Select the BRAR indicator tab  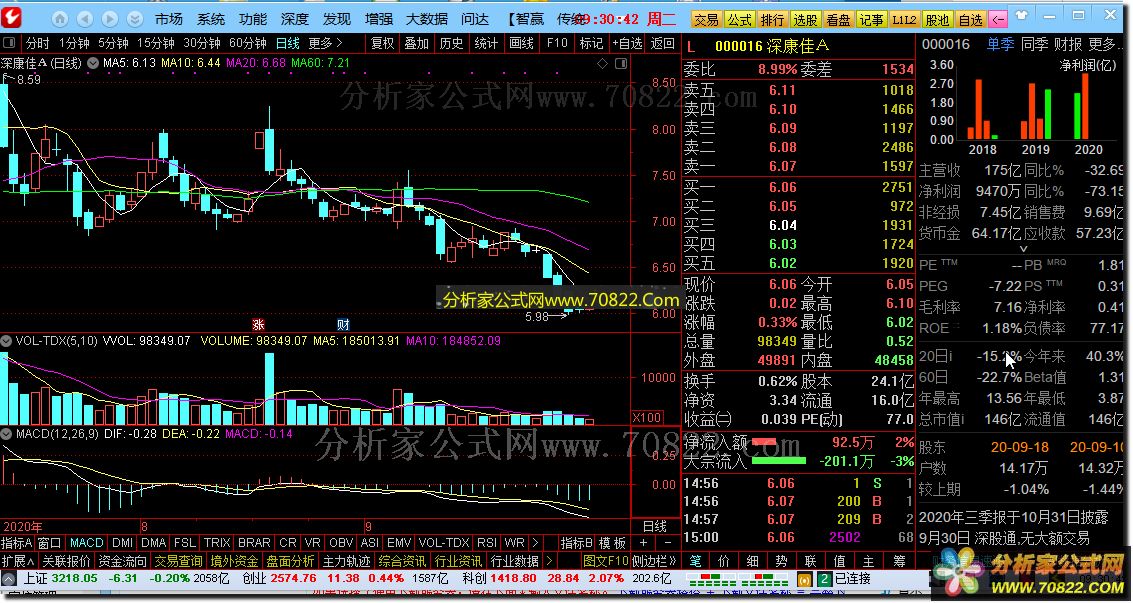click(254, 542)
